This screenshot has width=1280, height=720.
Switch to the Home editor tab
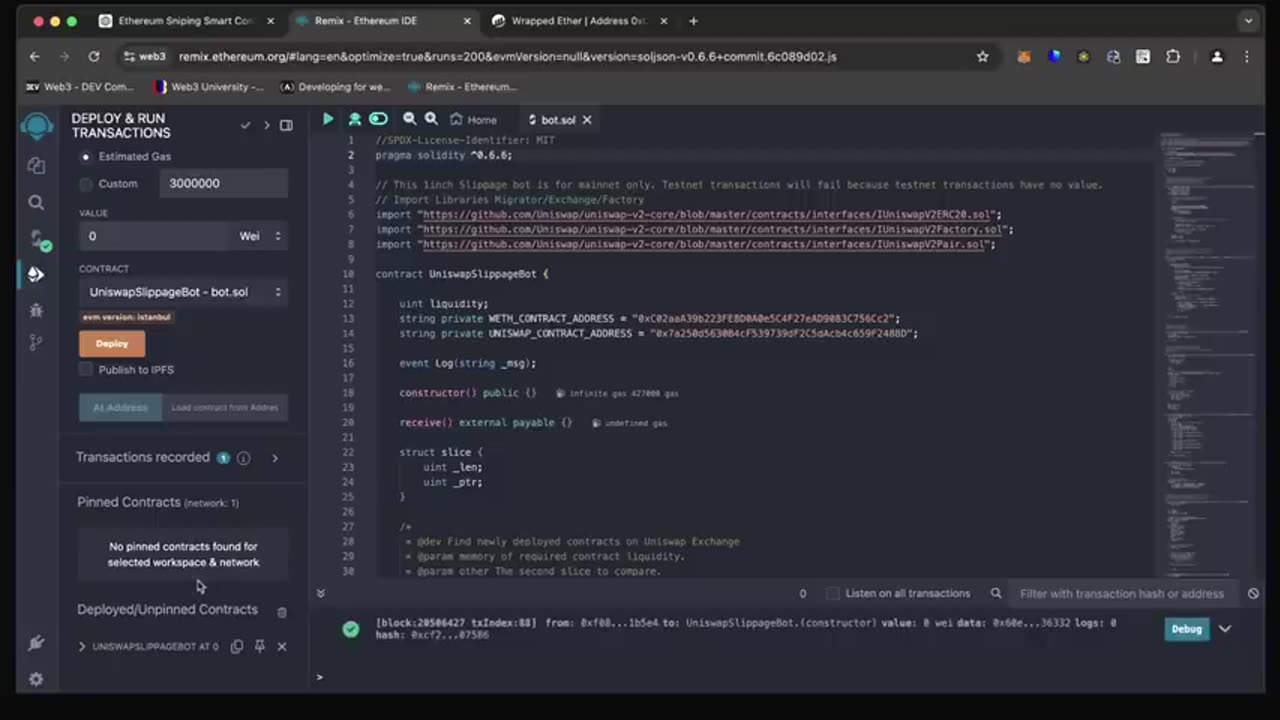click(x=473, y=119)
